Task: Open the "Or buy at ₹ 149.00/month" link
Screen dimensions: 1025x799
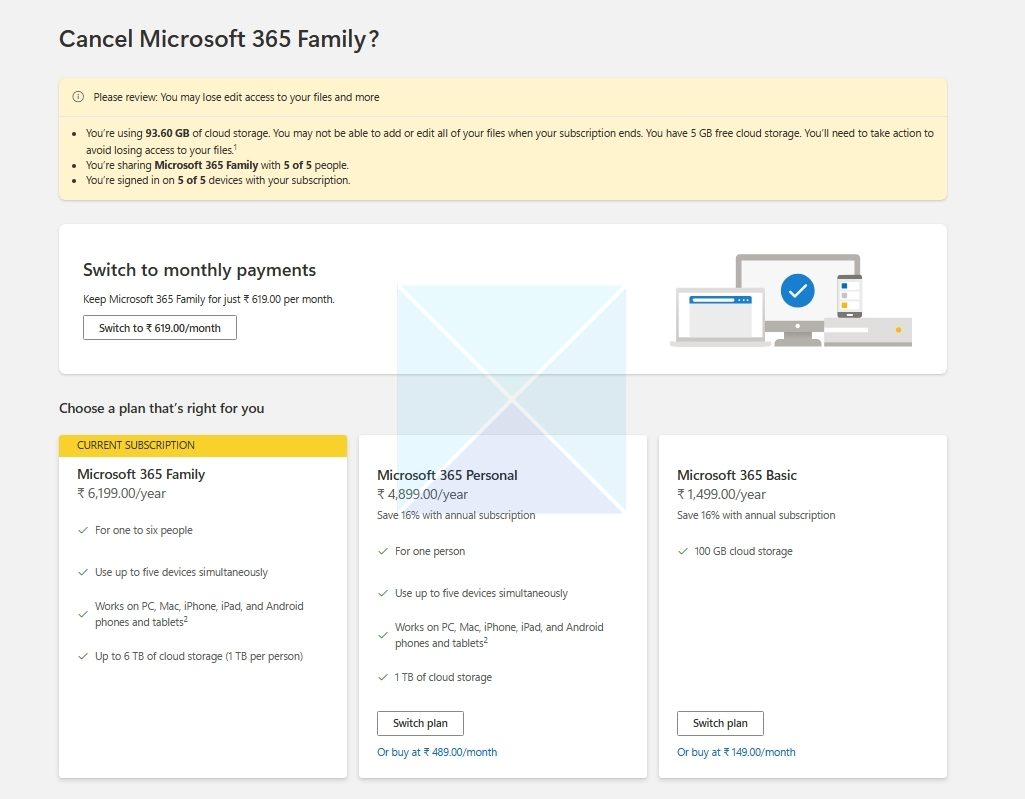Action: pos(736,752)
